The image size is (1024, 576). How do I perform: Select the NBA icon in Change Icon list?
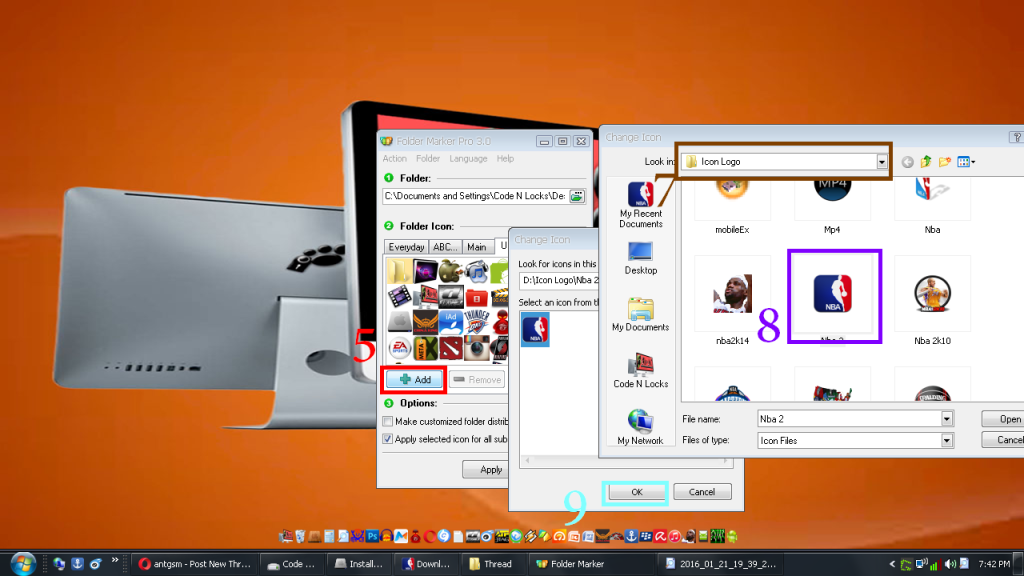click(x=535, y=328)
